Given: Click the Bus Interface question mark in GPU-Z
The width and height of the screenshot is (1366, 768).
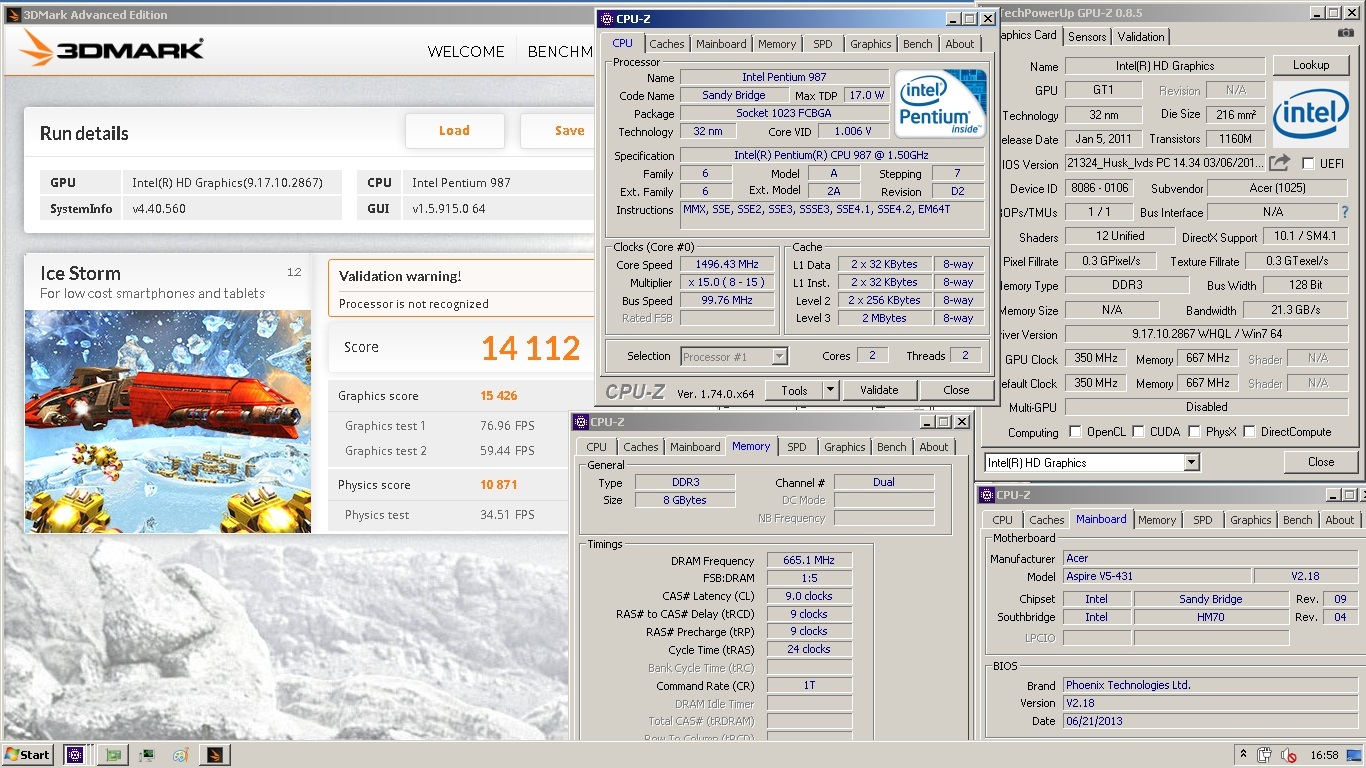Looking at the screenshot, I should pos(1345,212).
